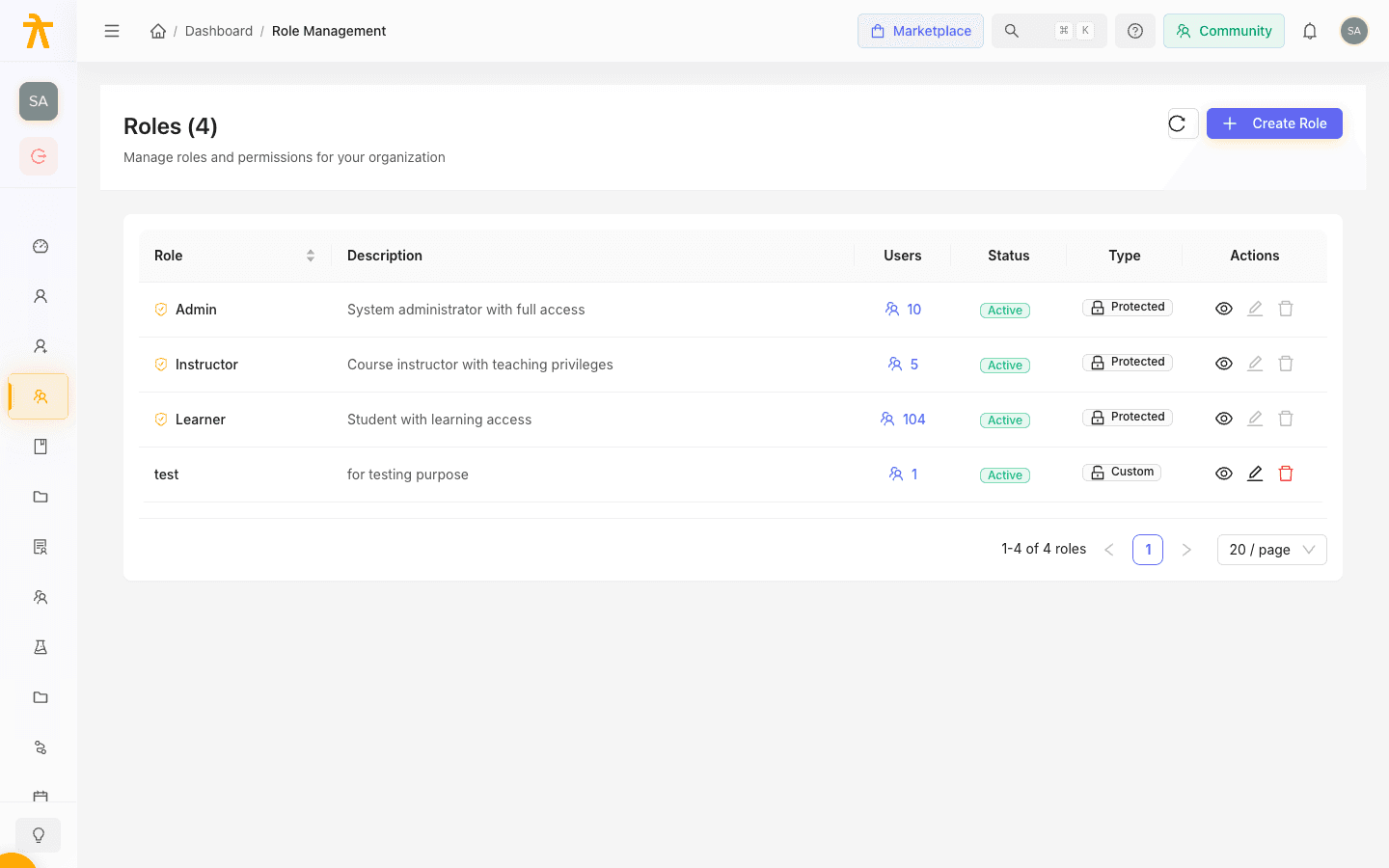Sort the table by Role column arrows
1389x868 pixels.
[x=311, y=256]
